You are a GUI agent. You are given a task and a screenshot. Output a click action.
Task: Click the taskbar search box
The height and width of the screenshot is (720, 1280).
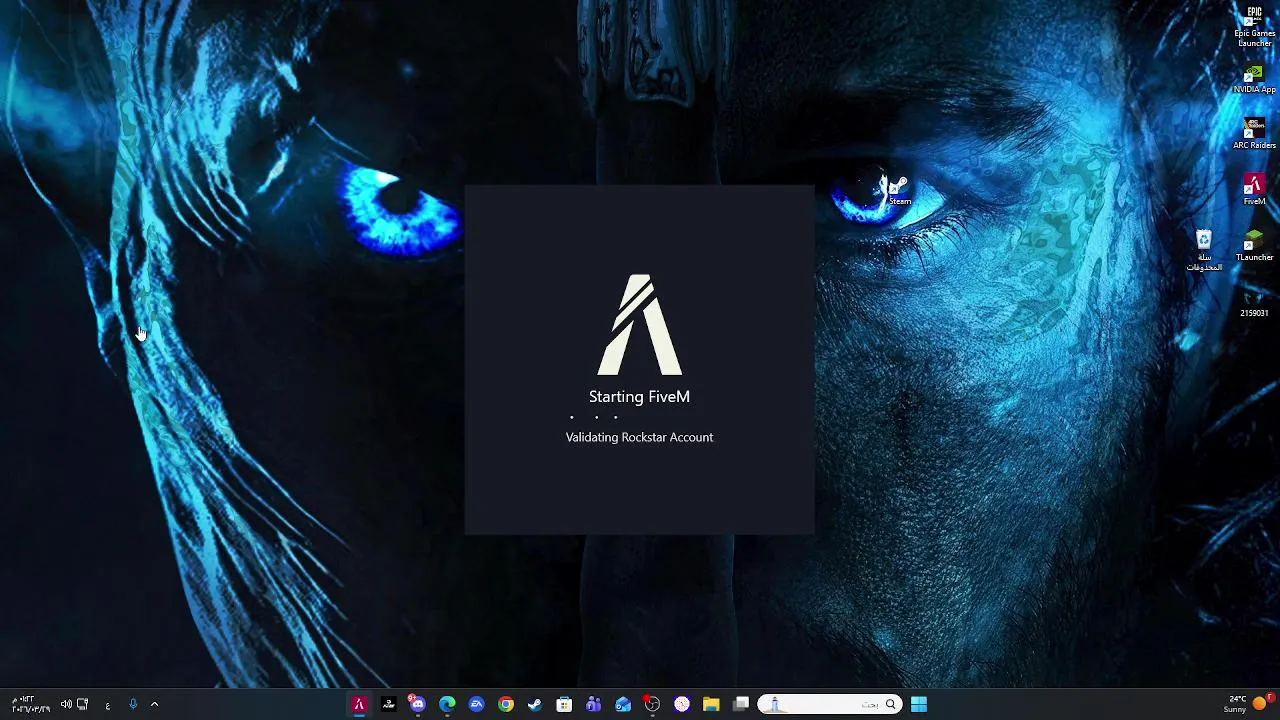(830, 704)
